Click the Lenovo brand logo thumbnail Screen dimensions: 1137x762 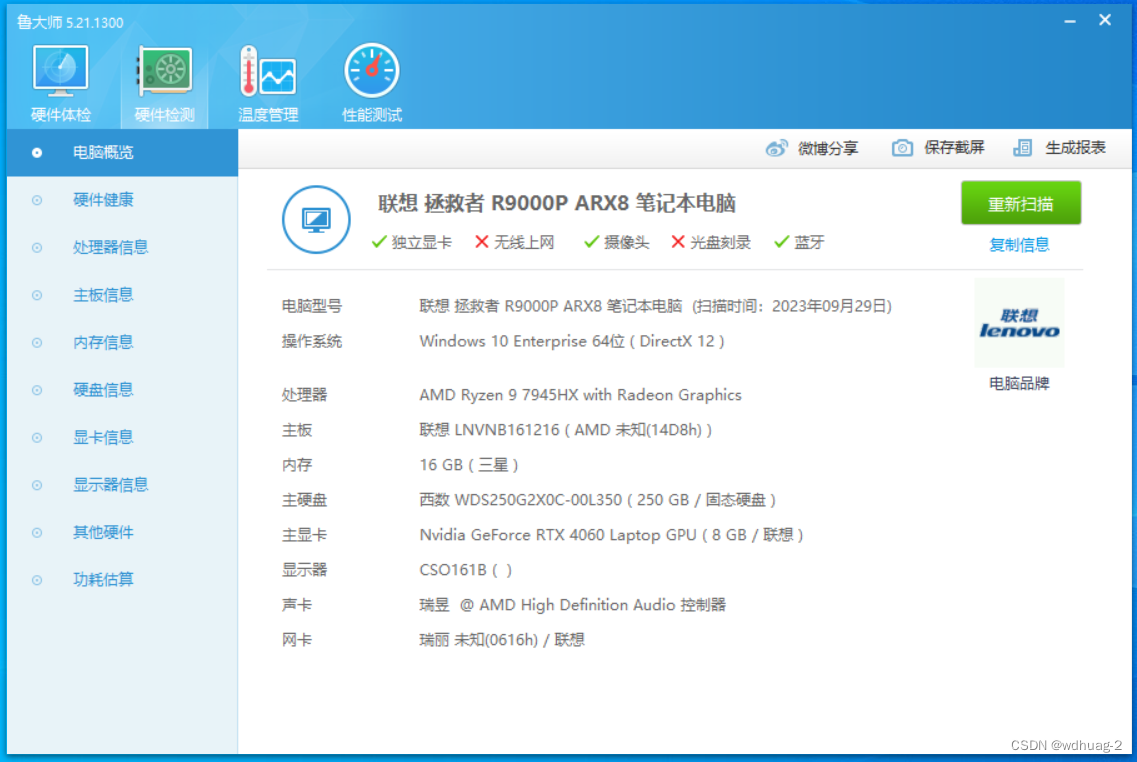coord(1019,323)
